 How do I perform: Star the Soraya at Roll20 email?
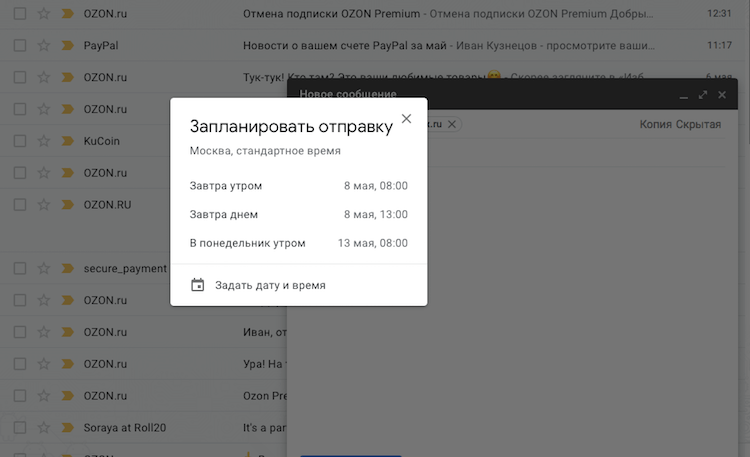[44, 428]
